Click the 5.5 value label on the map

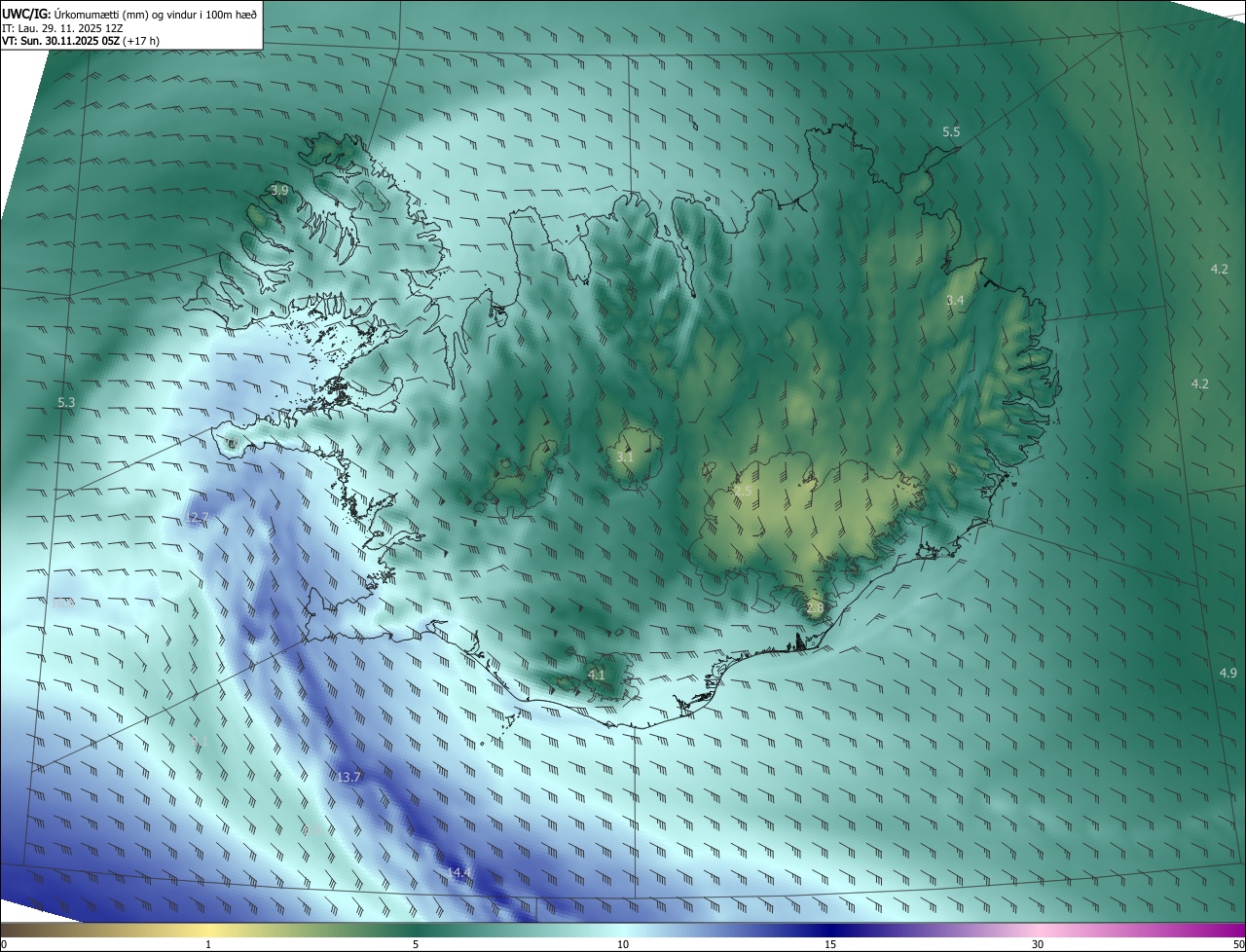951,131
